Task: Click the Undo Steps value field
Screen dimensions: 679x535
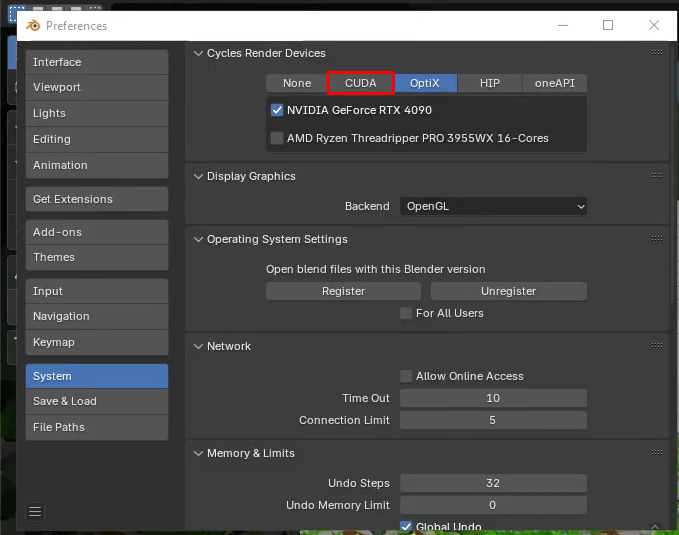Action: pyautogui.click(x=493, y=483)
